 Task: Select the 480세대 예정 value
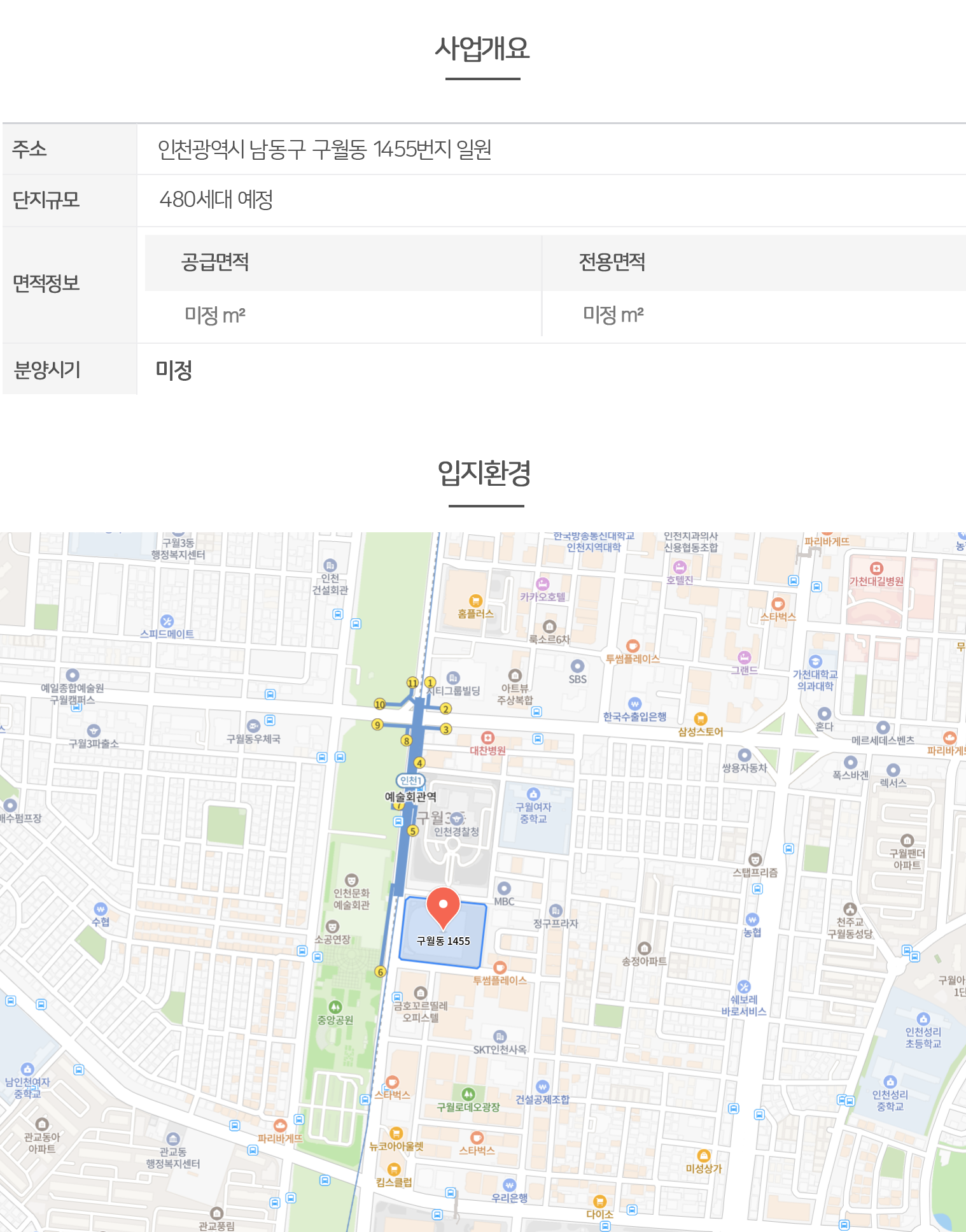[216, 200]
